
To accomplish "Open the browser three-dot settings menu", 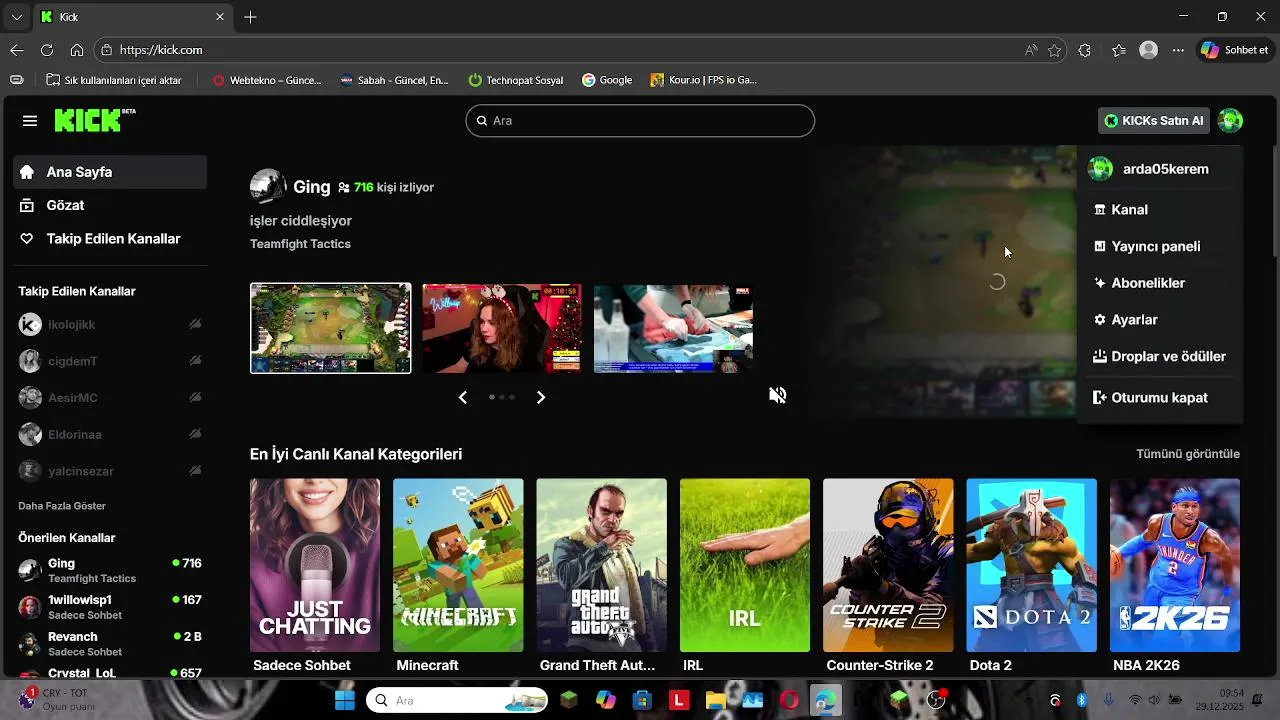I will (x=1178, y=50).
